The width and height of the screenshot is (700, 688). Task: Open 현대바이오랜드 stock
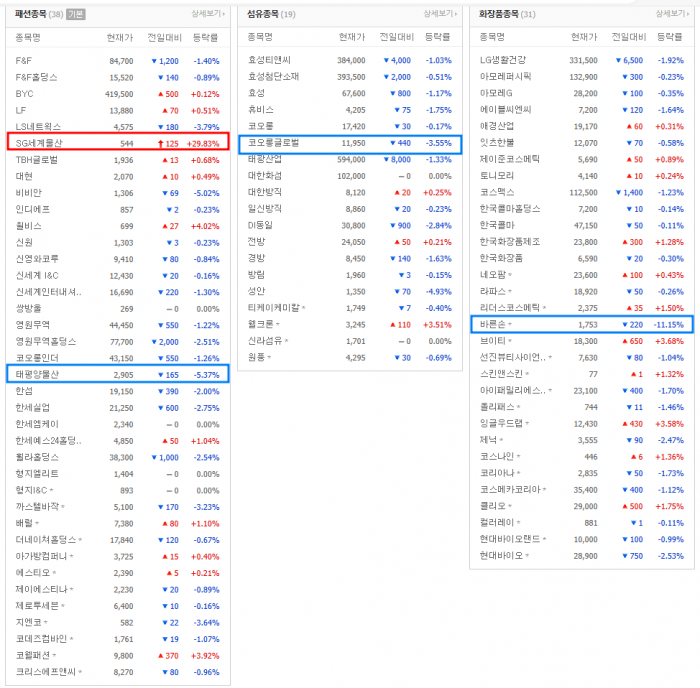pos(510,539)
